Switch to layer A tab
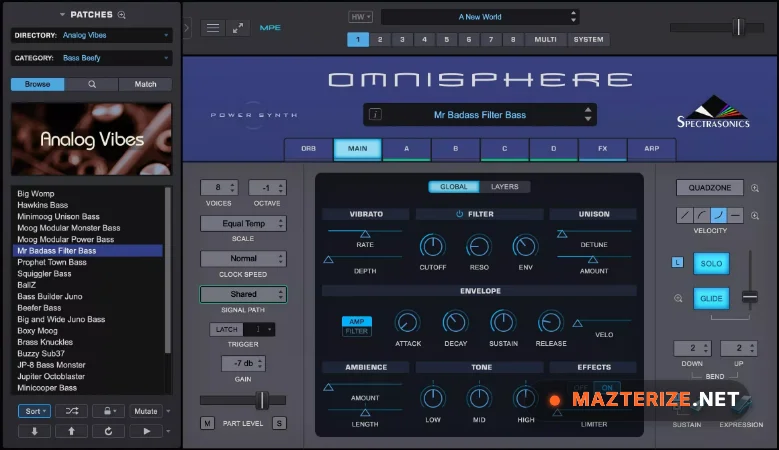 (406, 149)
